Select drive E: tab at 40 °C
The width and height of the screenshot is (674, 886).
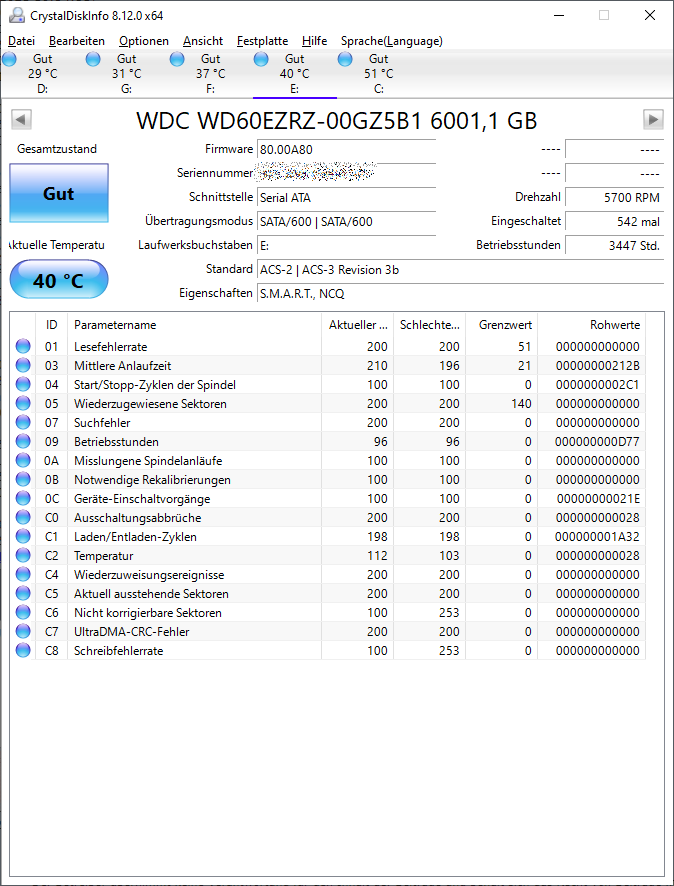pos(294,73)
